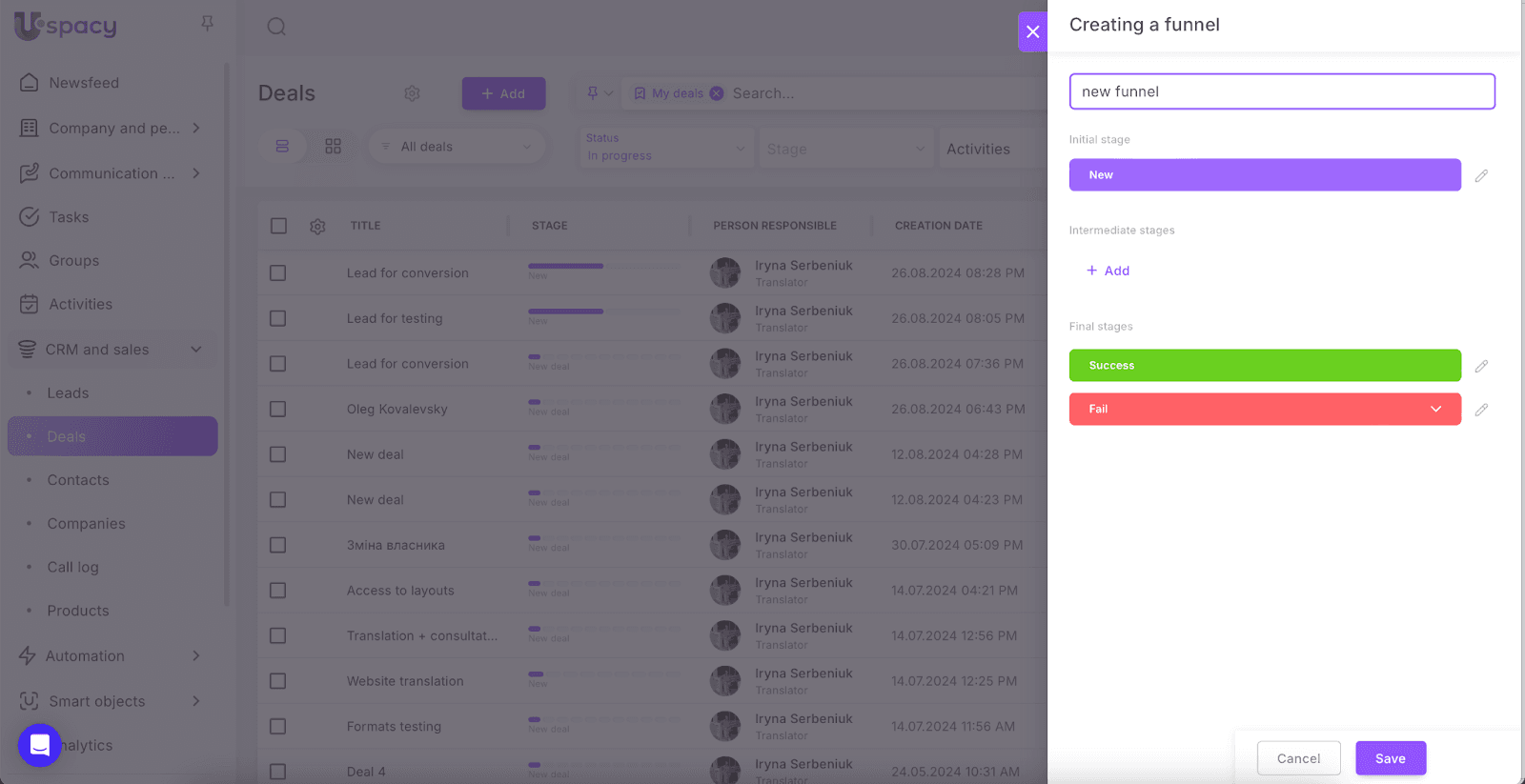
Task: Click the pencil icon next to Fail
Action: 1481,410
